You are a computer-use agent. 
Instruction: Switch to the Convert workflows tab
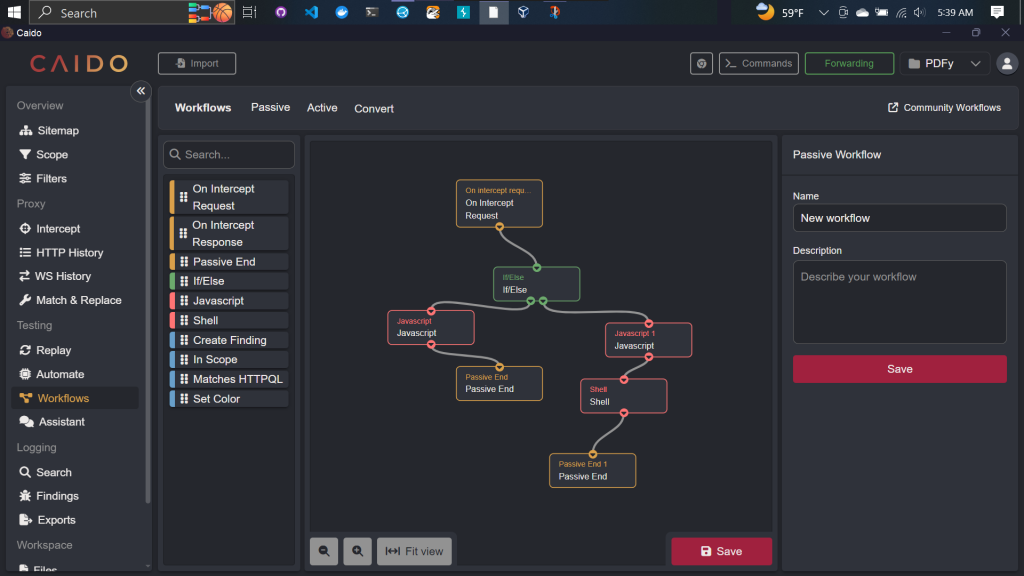pos(374,108)
